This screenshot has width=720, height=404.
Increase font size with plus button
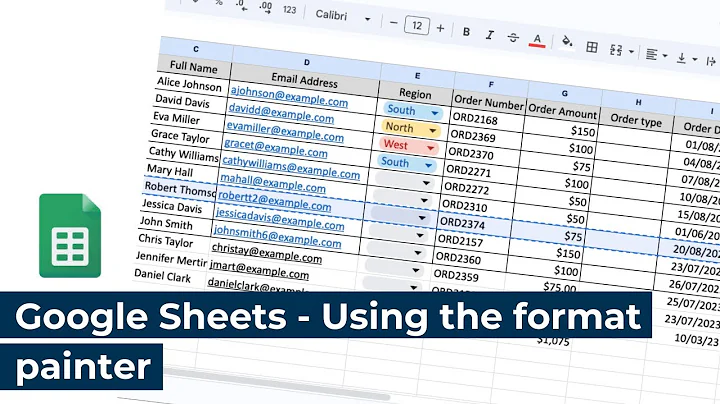coord(440,28)
